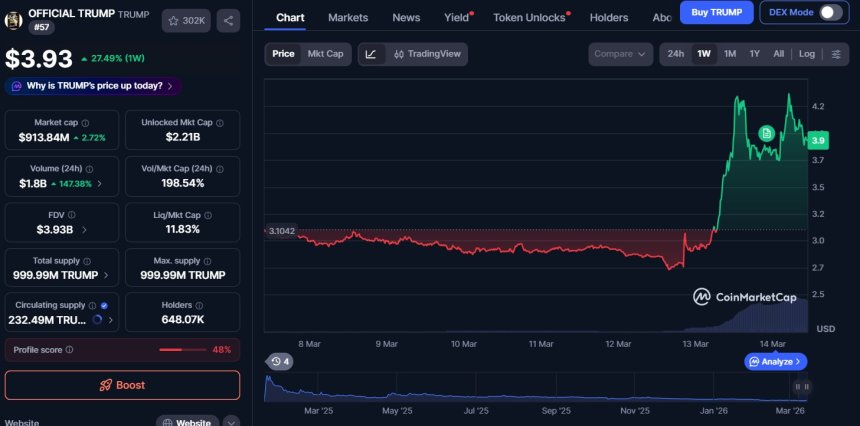860x426 pixels.
Task: Click the share icon beside the watchlist star
Action: [x=227, y=20]
